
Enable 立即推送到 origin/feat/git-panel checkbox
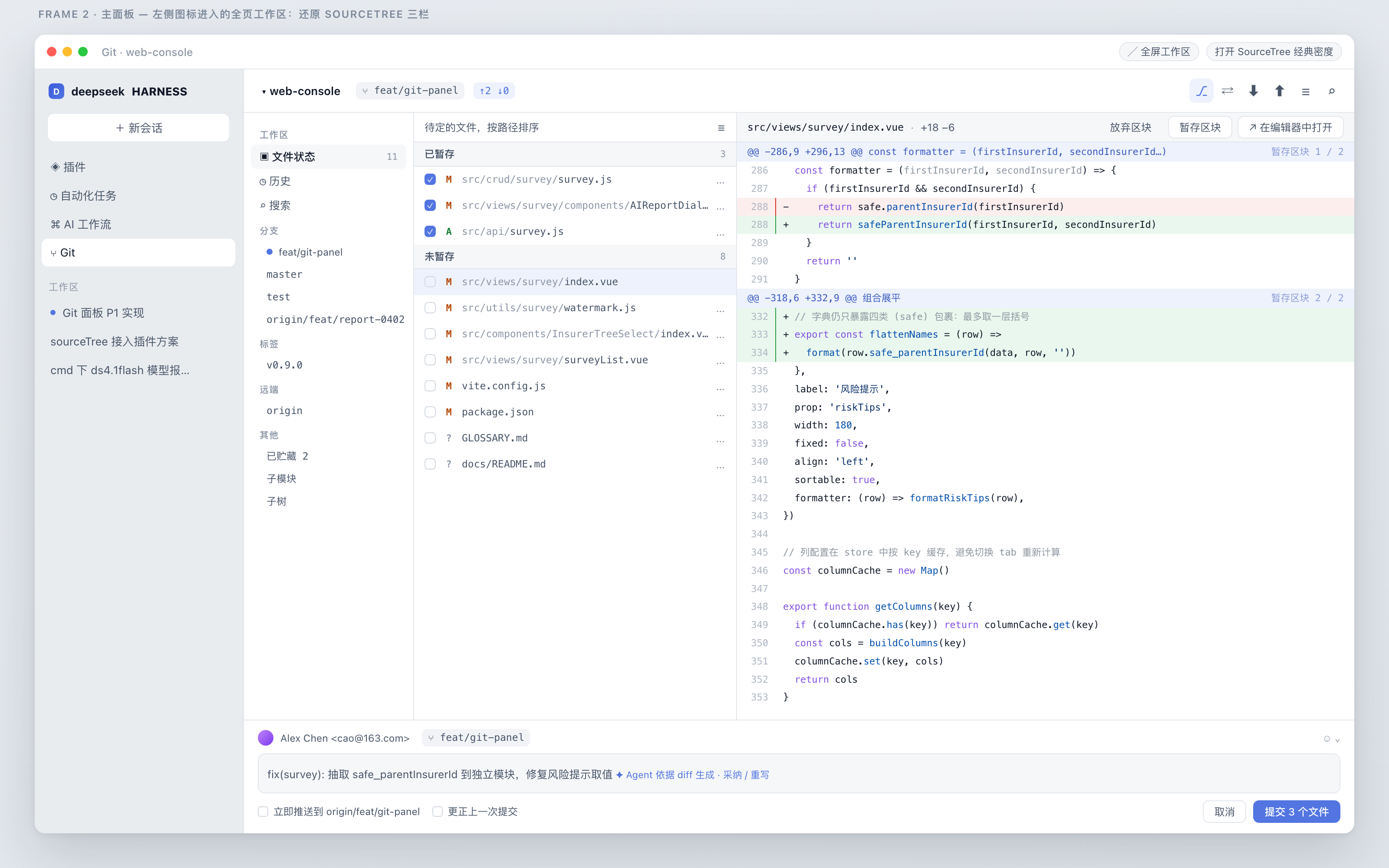click(x=263, y=811)
